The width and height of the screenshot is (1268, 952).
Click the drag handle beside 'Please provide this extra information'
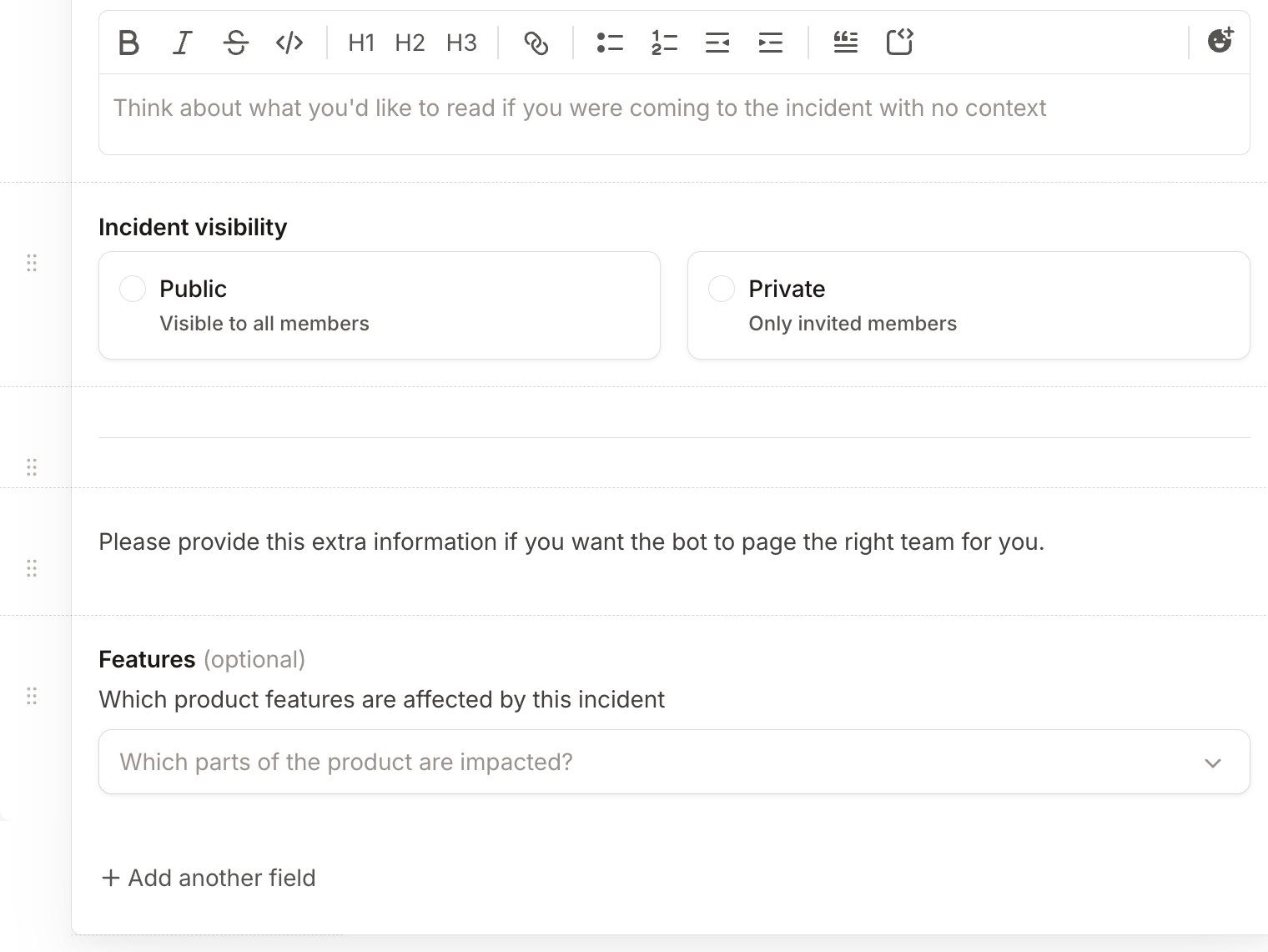[32, 569]
